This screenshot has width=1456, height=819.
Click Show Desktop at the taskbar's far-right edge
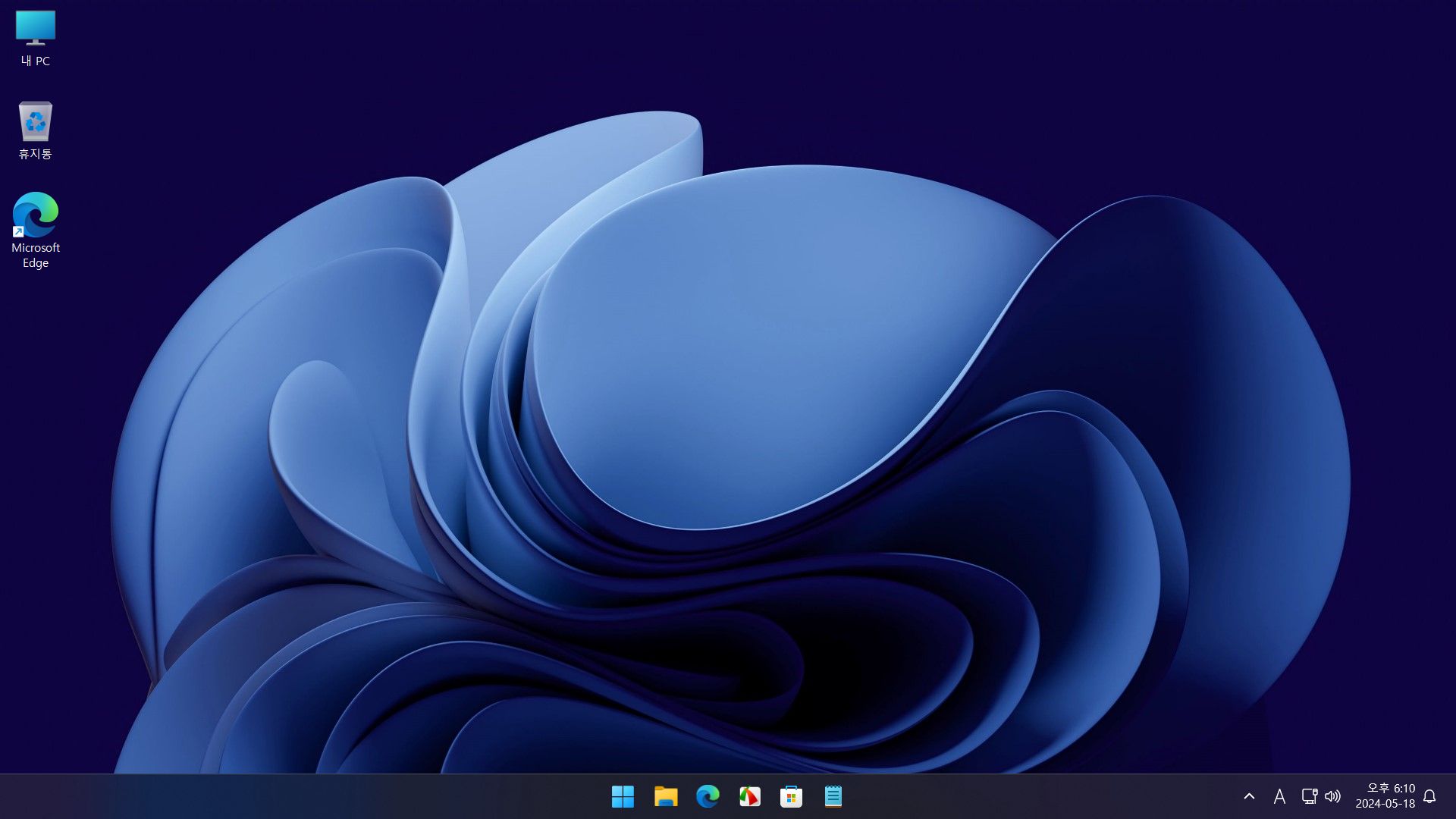pyautogui.click(x=1453, y=796)
